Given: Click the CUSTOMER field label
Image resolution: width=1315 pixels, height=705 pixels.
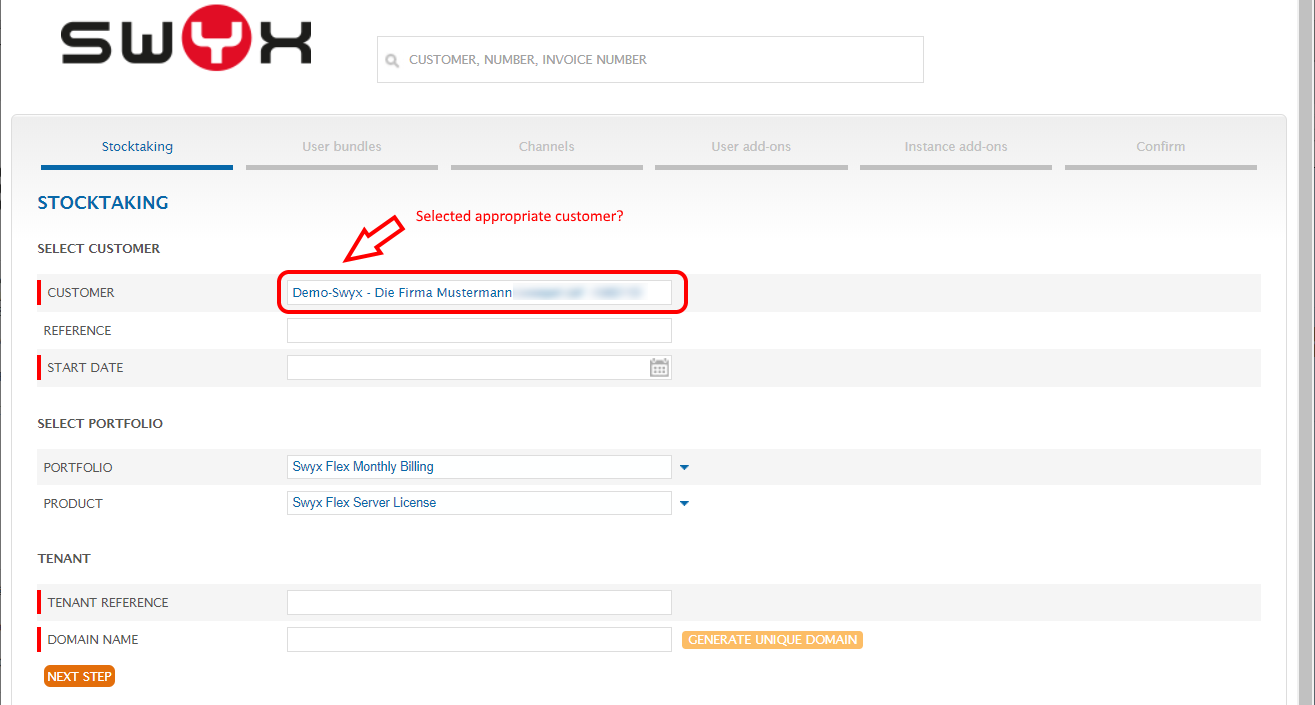Looking at the screenshot, I should pyautogui.click(x=81, y=293).
